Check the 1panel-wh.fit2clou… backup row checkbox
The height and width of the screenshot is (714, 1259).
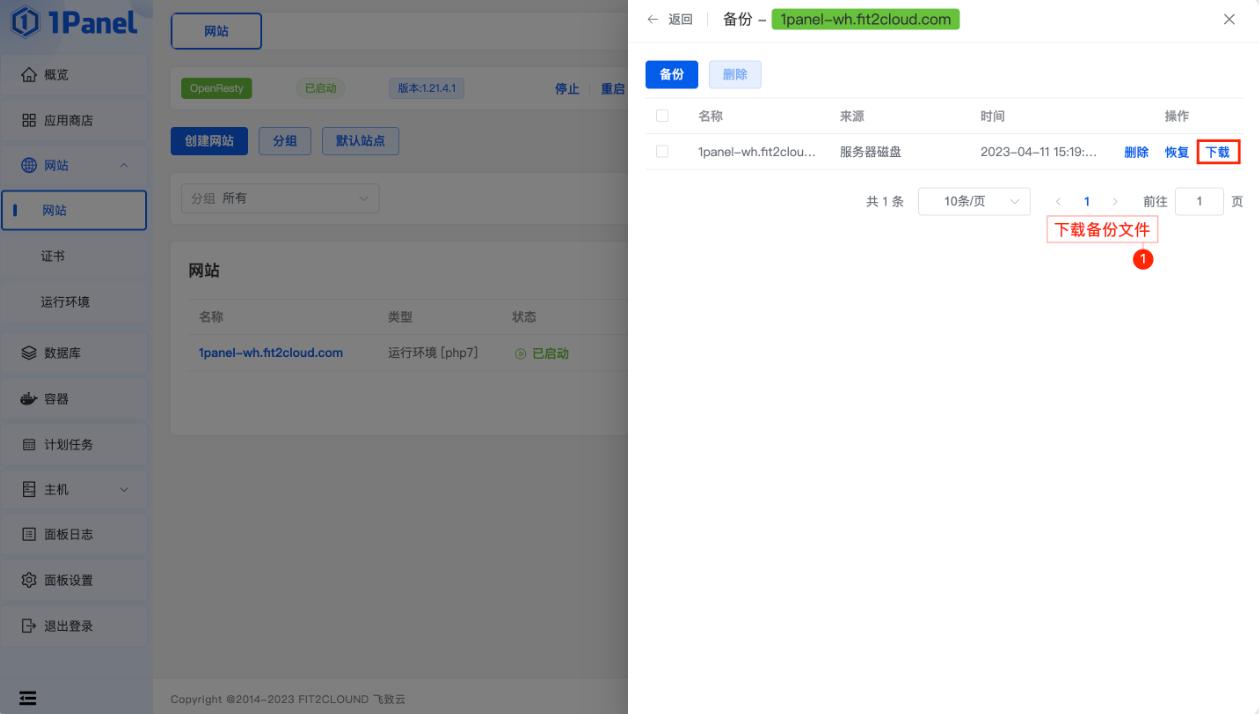click(662, 152)
